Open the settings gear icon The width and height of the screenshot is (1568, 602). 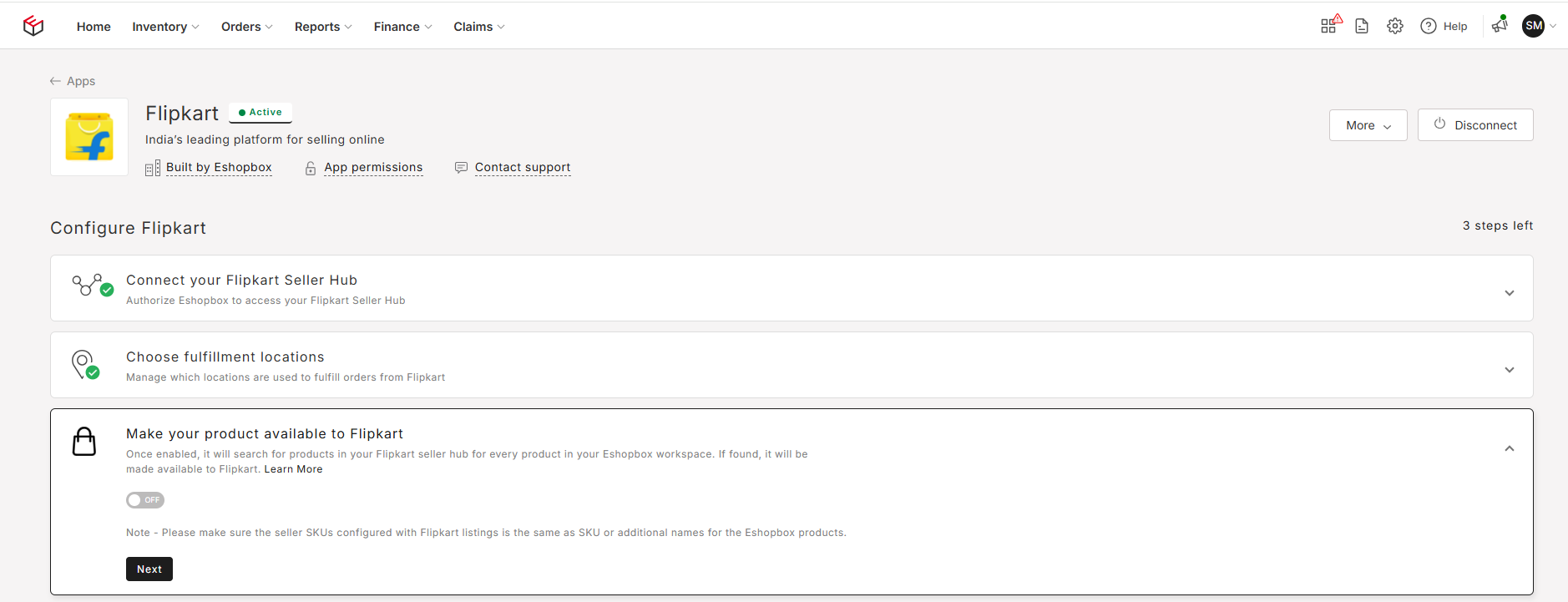[x=1395, y=26]
